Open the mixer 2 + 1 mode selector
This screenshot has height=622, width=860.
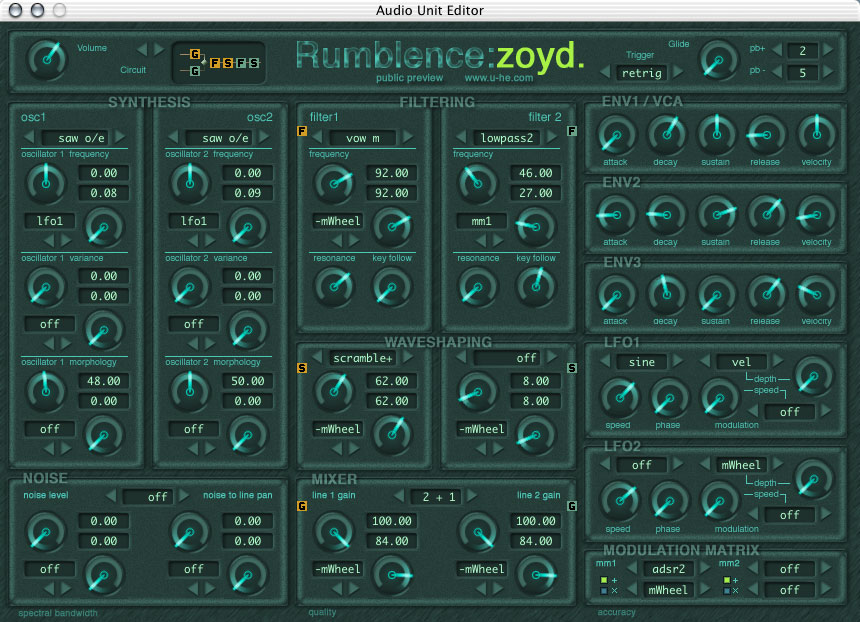(x=439, y=497)
